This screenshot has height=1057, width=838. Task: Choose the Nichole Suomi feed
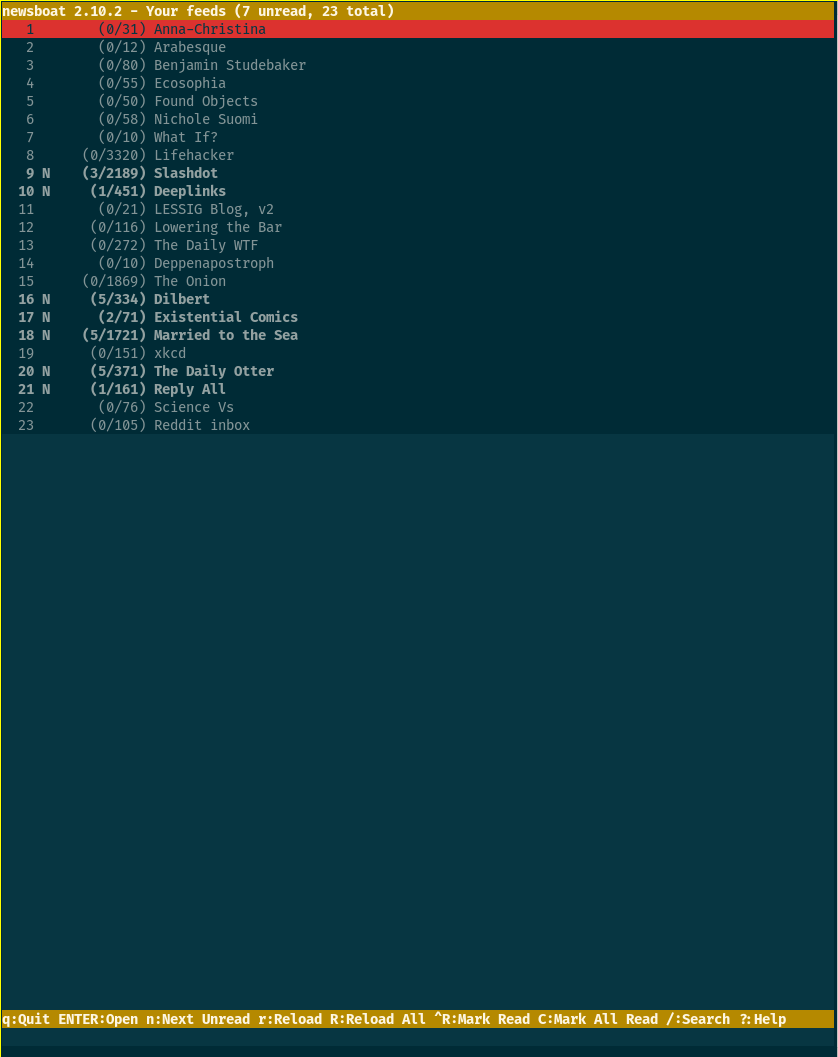[x=418, y=119]
